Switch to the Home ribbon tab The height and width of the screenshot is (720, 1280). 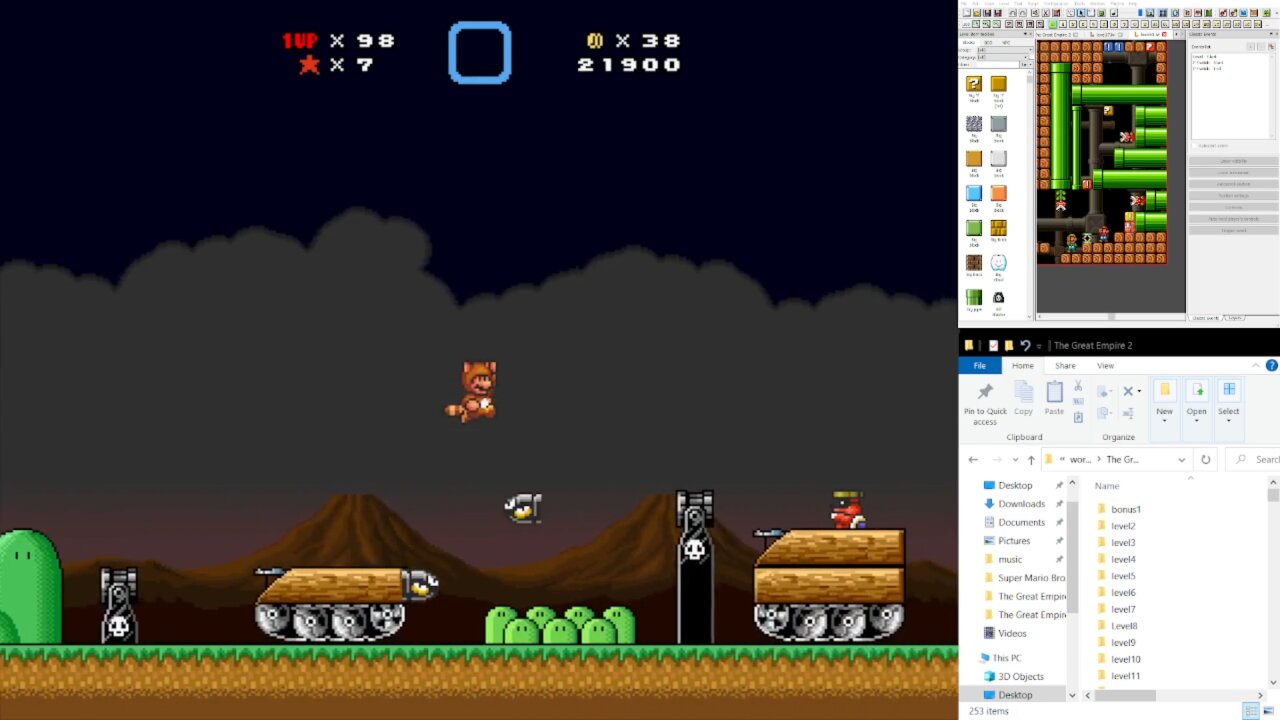tap(1022, 365)
